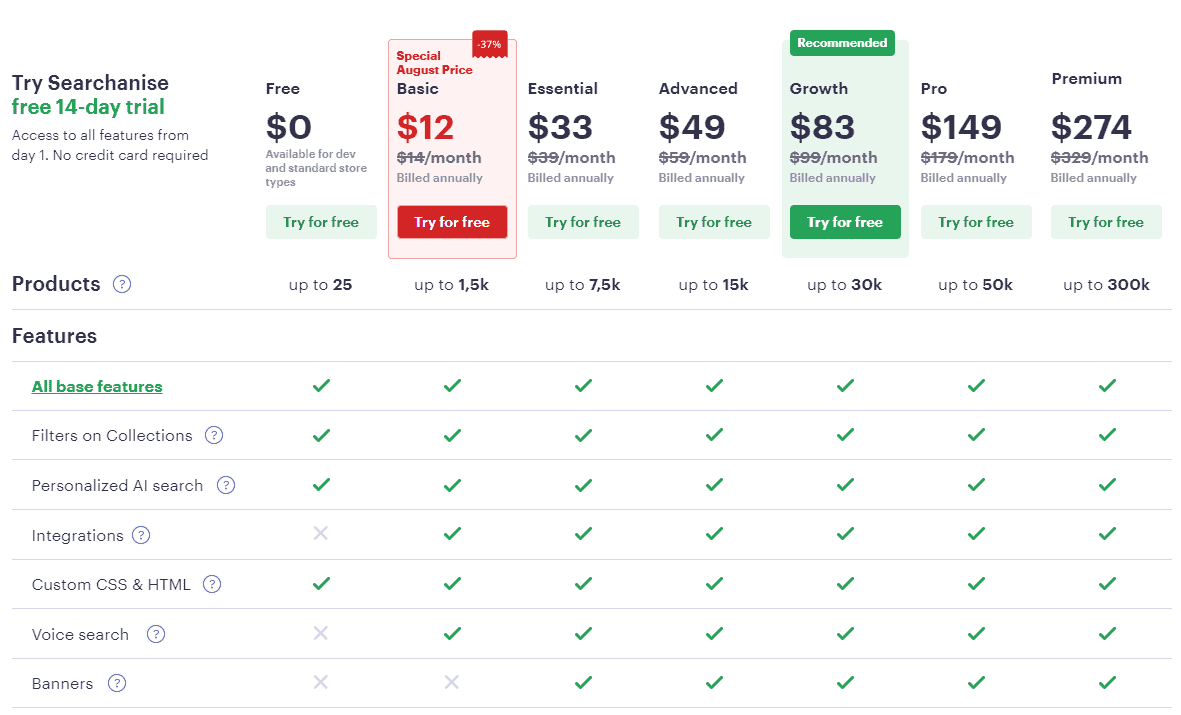1181x715 pixels.
Task: Open the All base features link
Action: (97, 387)
